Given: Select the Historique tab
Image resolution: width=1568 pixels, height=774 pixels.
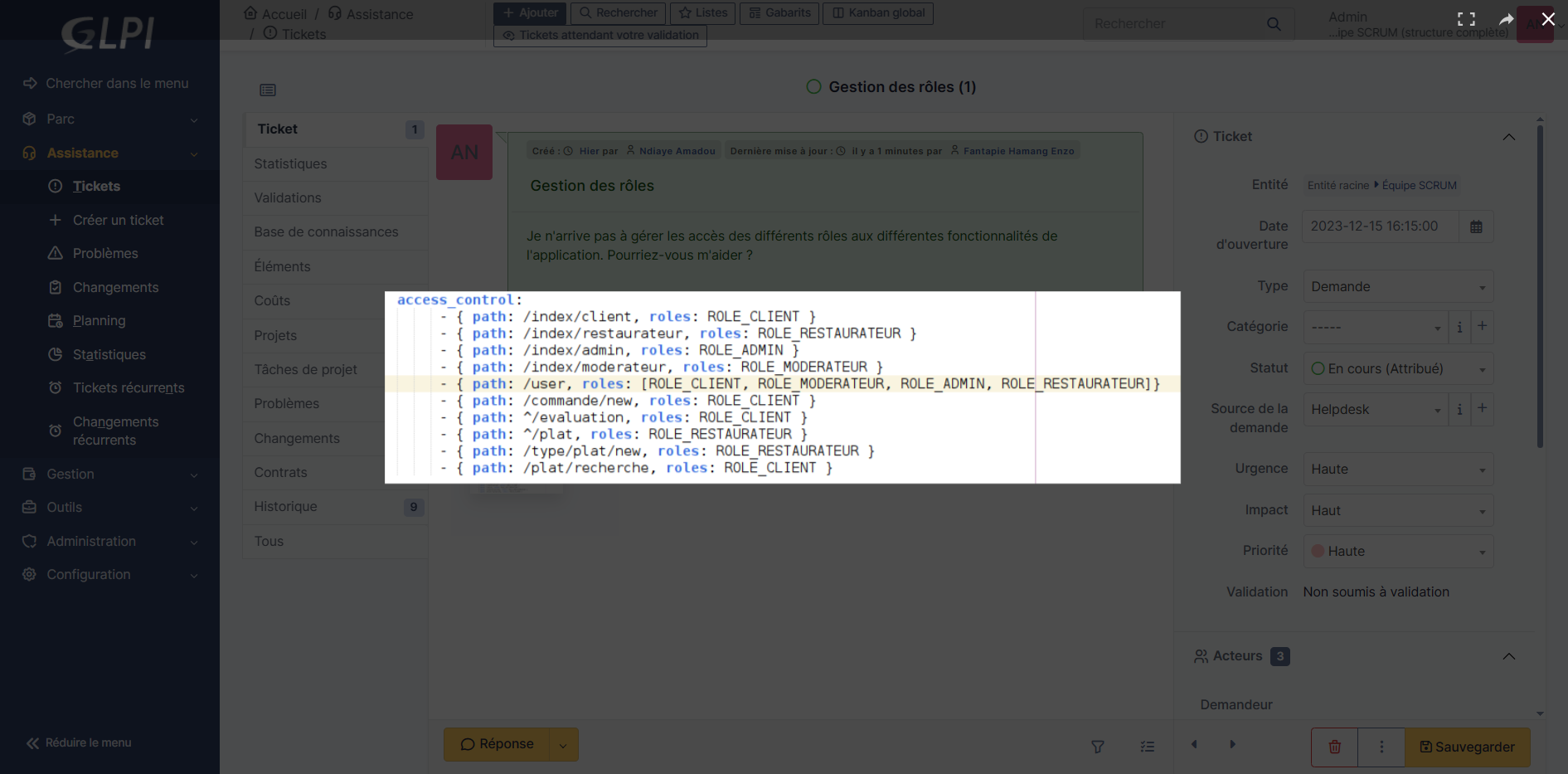Looking at the screenshot, I should pos(335,507).
